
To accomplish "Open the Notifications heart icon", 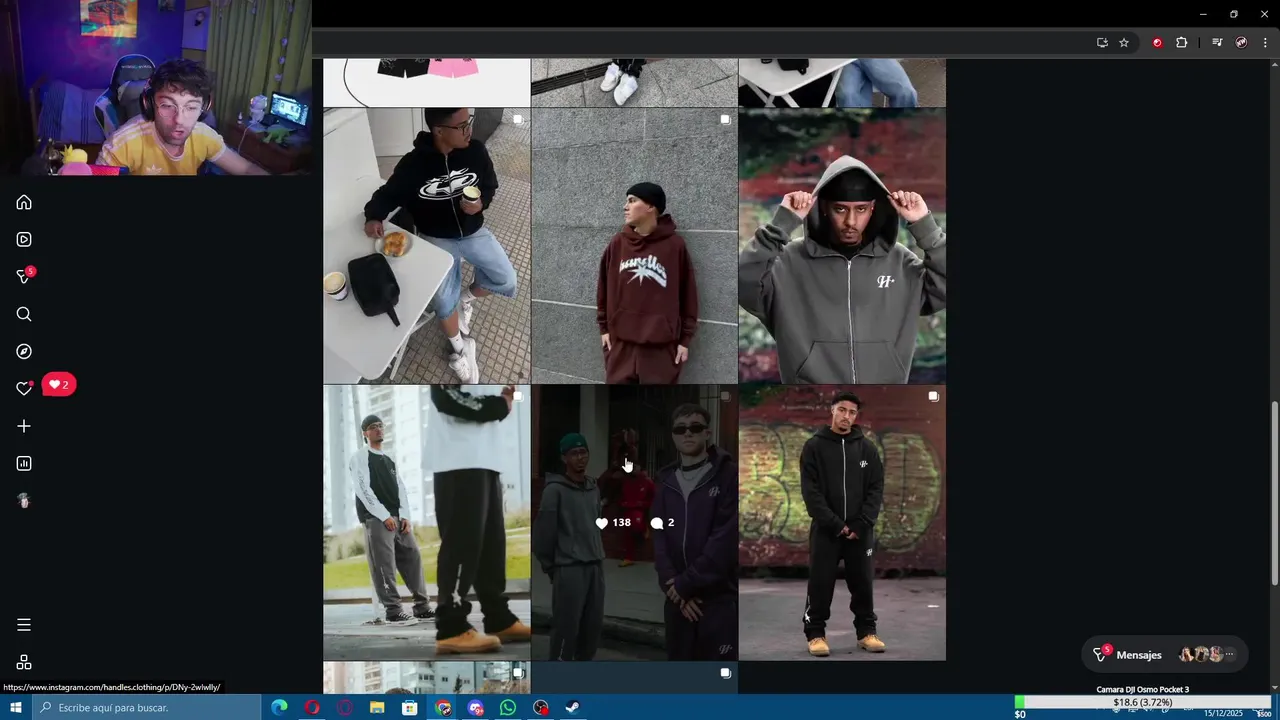I will point(24,389).
